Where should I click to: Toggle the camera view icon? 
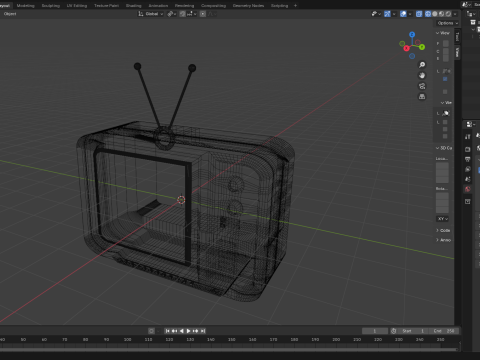422,86
